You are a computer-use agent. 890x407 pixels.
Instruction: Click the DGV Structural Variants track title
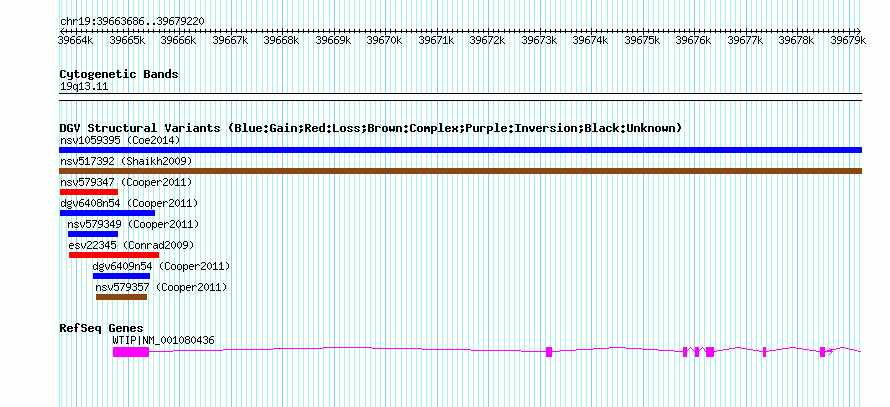click(x=370, y=128)
